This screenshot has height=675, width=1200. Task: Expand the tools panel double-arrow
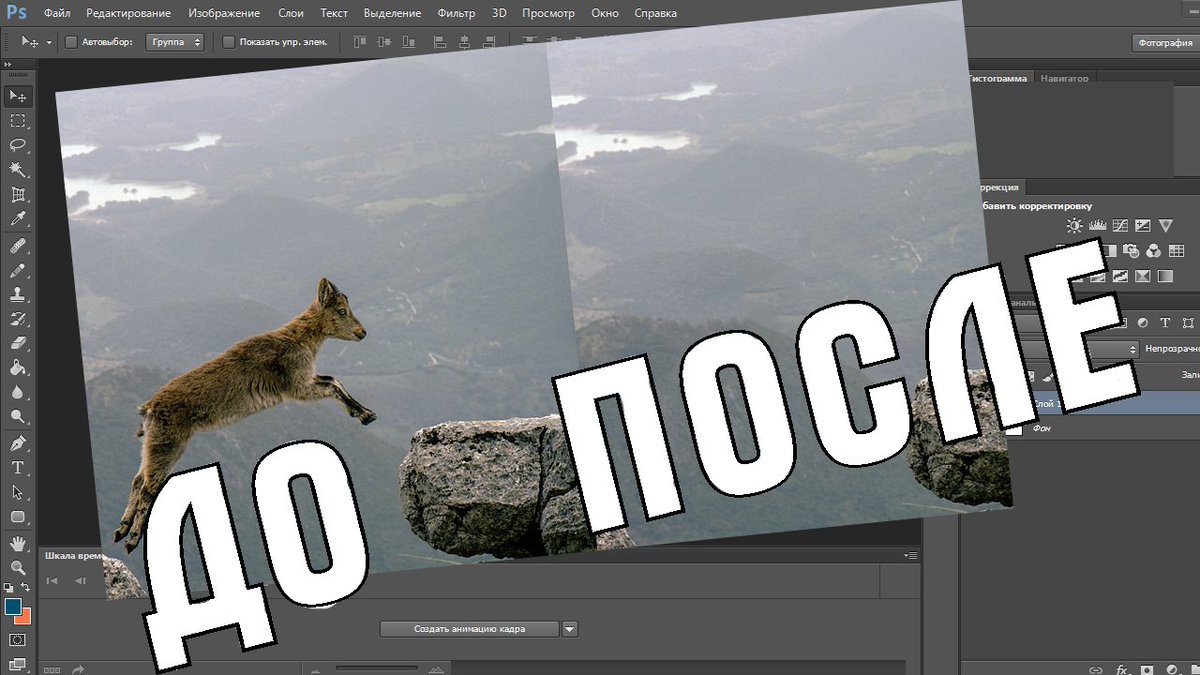coord(9,64)
